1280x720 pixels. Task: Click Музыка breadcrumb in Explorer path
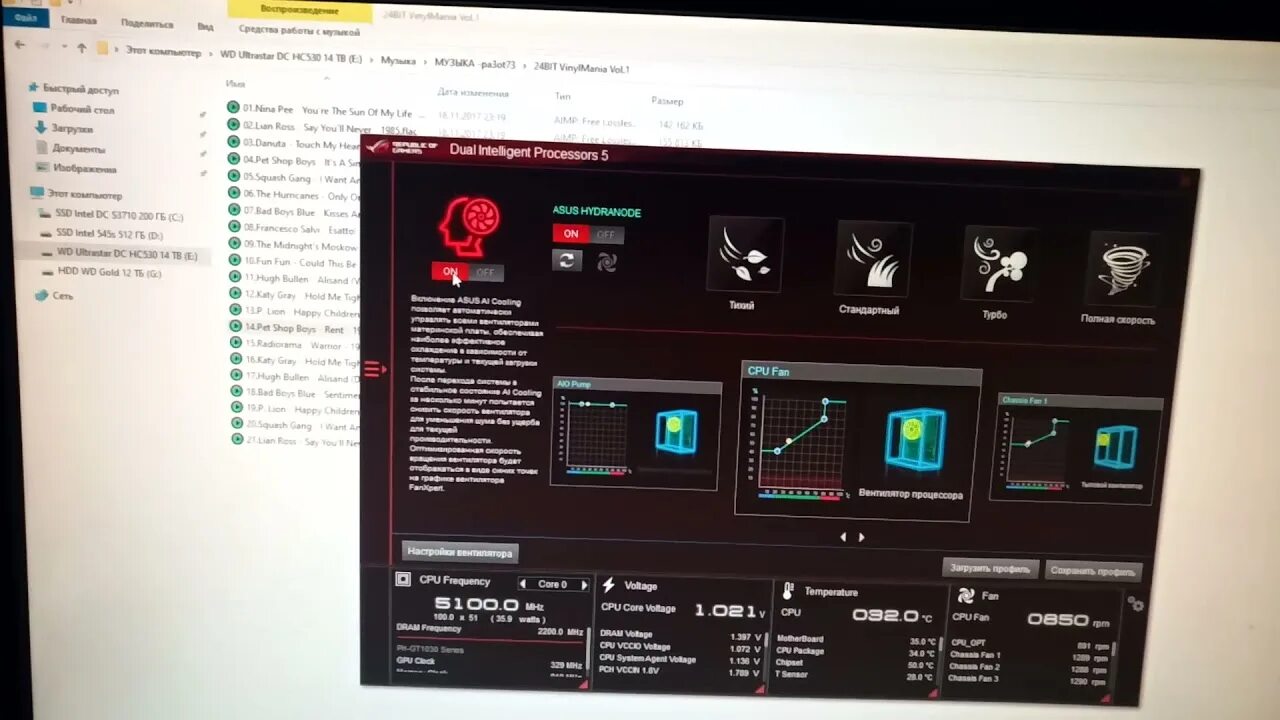[x=398, y=60]
